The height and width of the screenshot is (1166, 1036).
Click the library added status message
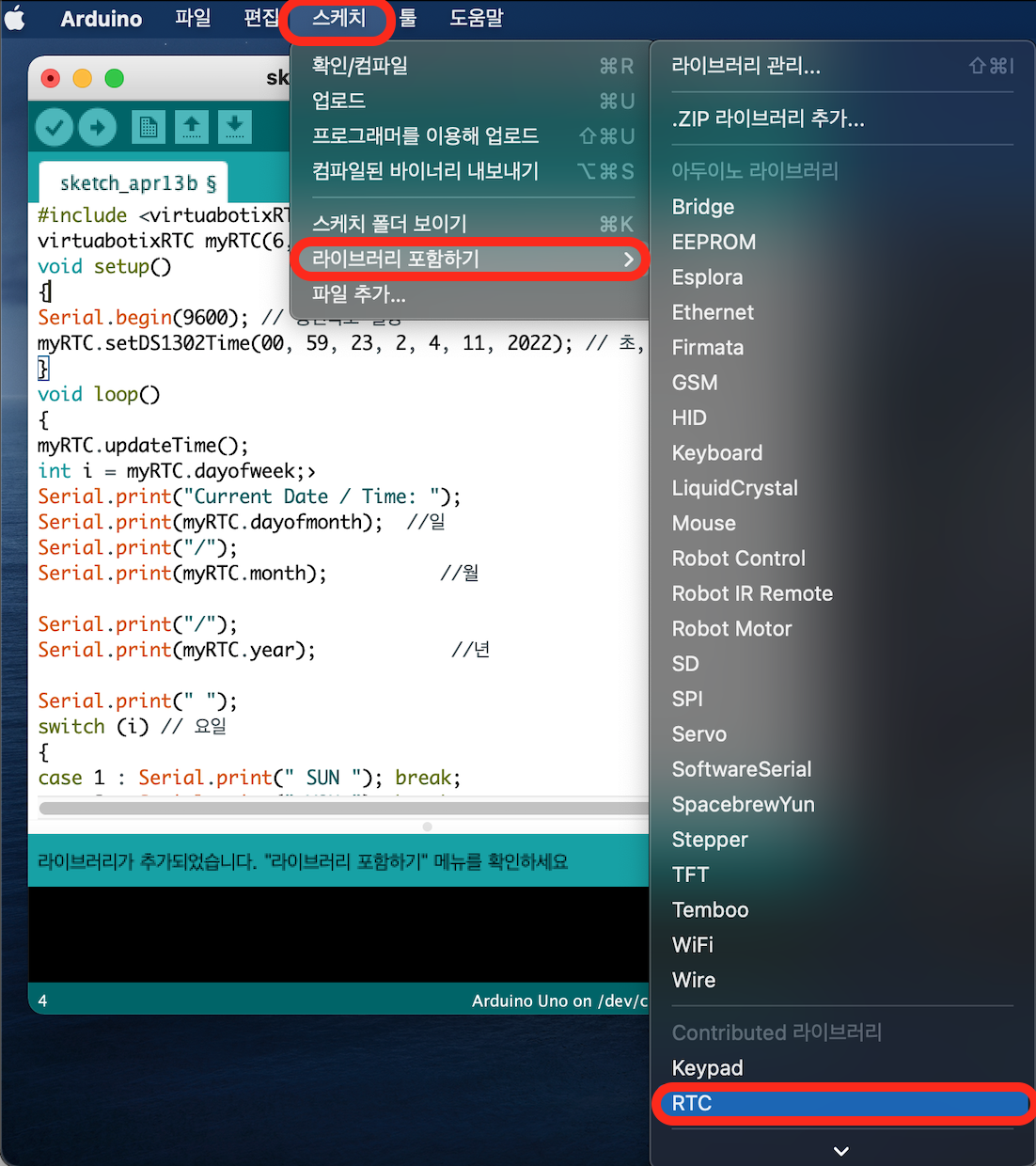(x=303, y=861)
